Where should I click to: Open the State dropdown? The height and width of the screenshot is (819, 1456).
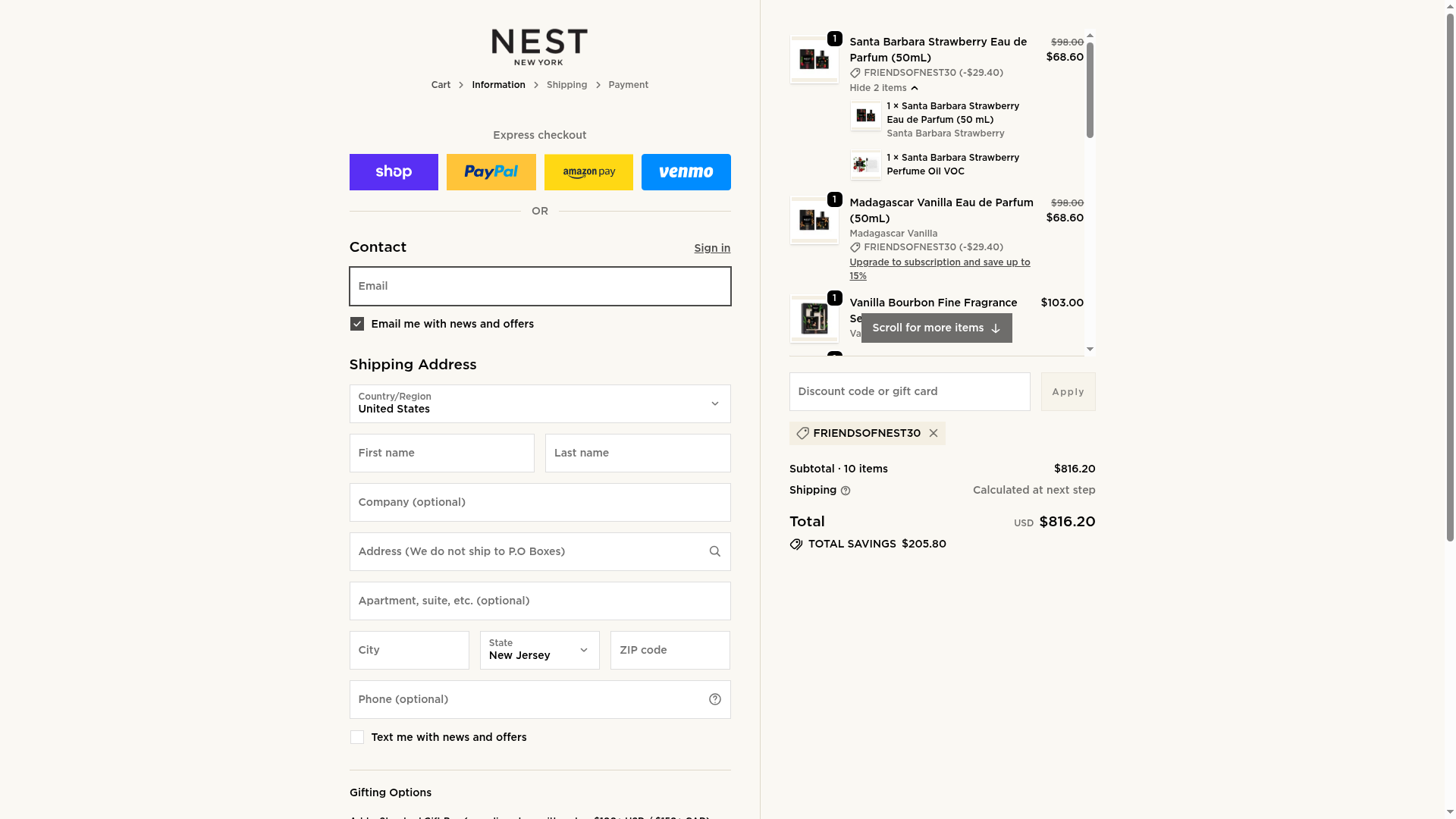[539, 650]
